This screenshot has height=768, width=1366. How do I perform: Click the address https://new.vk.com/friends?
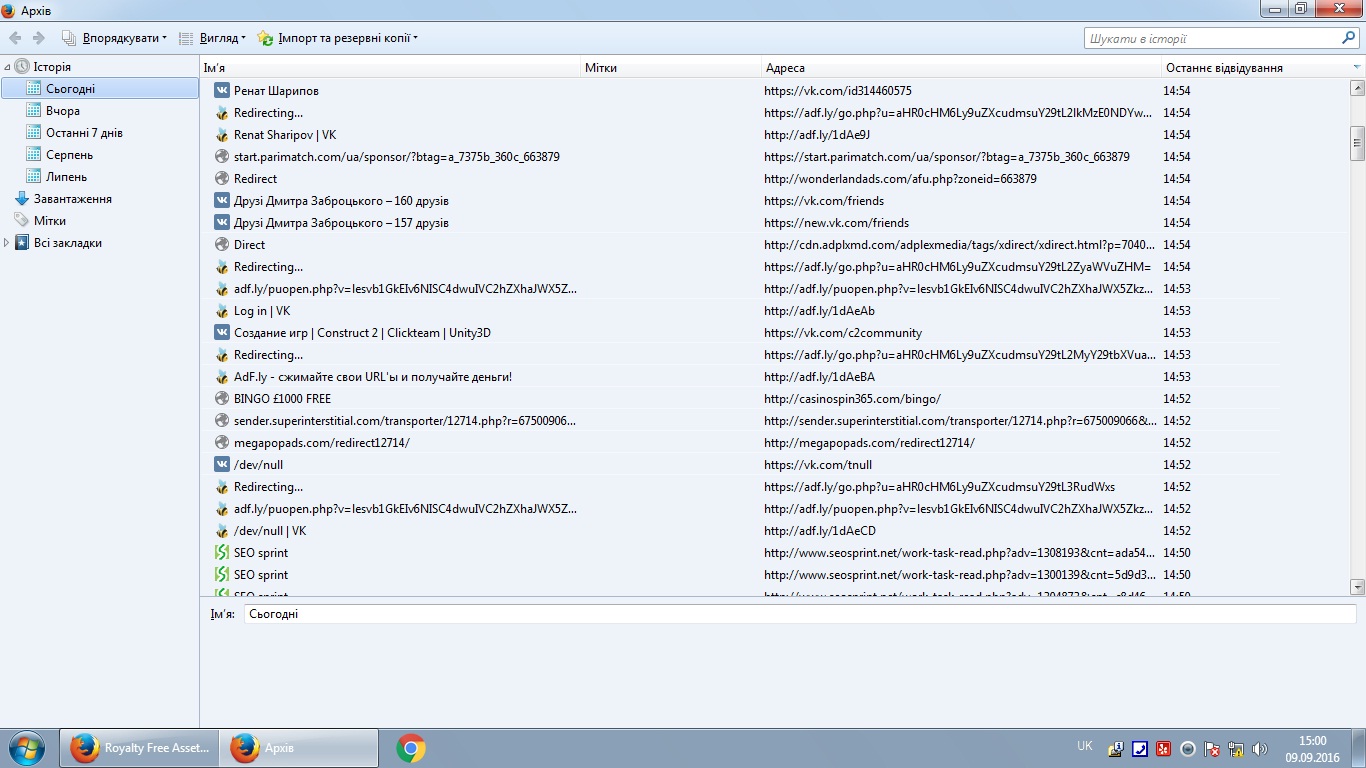pos(836,222)
